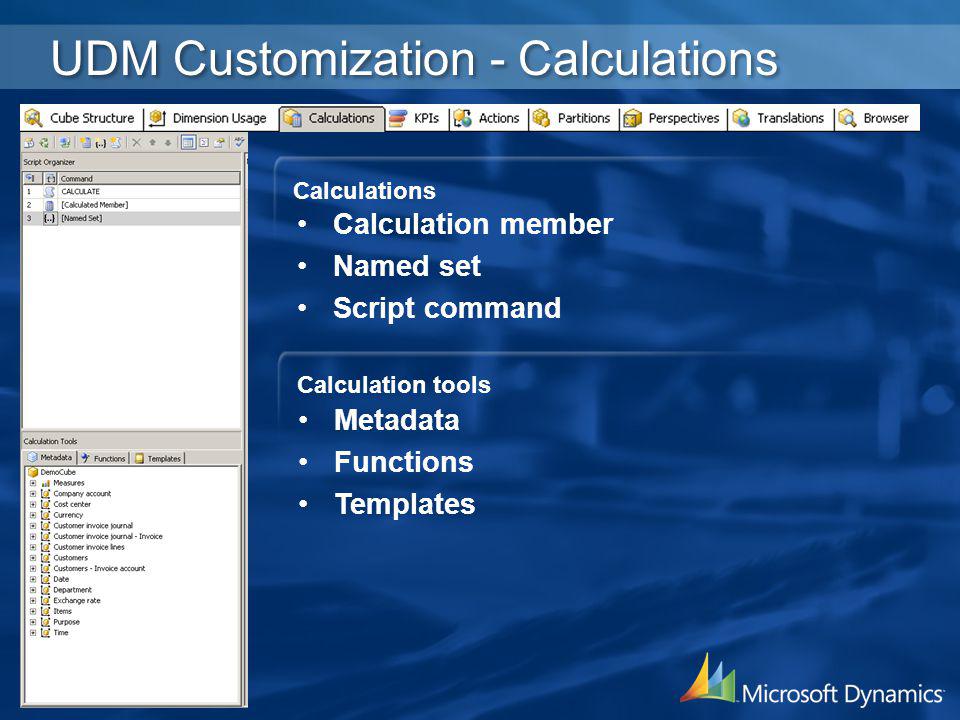This screenshot has width=960, height=720.
Task: Click the Date dimension icon
Action: [45, 579]
